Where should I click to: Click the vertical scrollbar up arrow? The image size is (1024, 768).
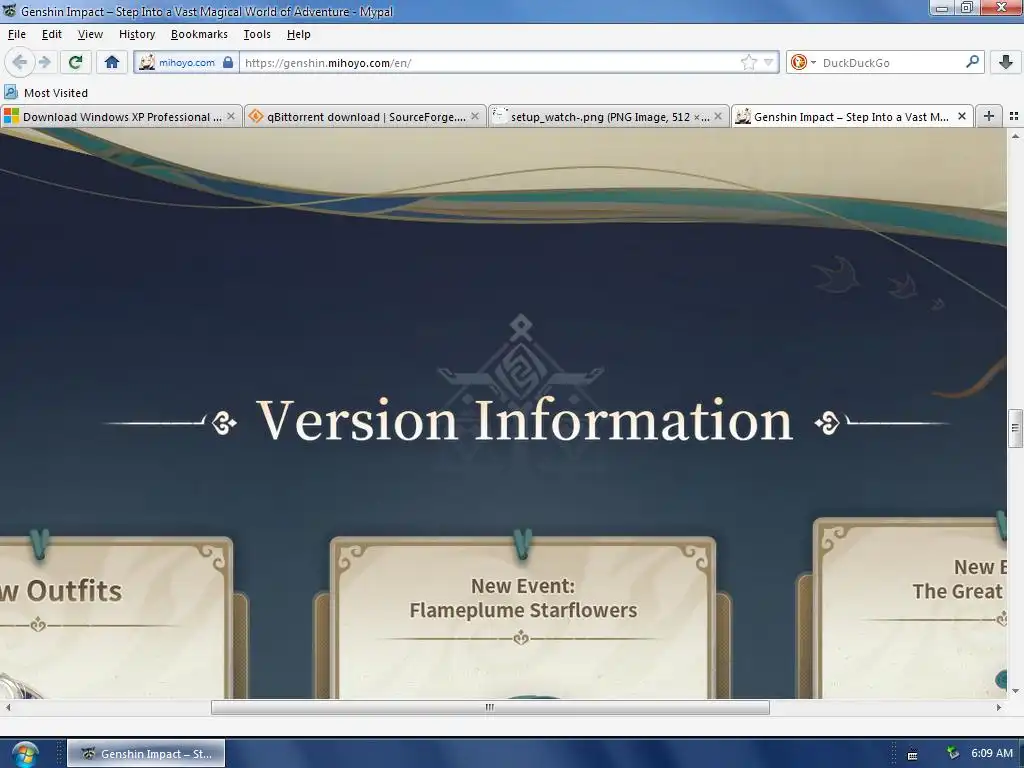1015,136
